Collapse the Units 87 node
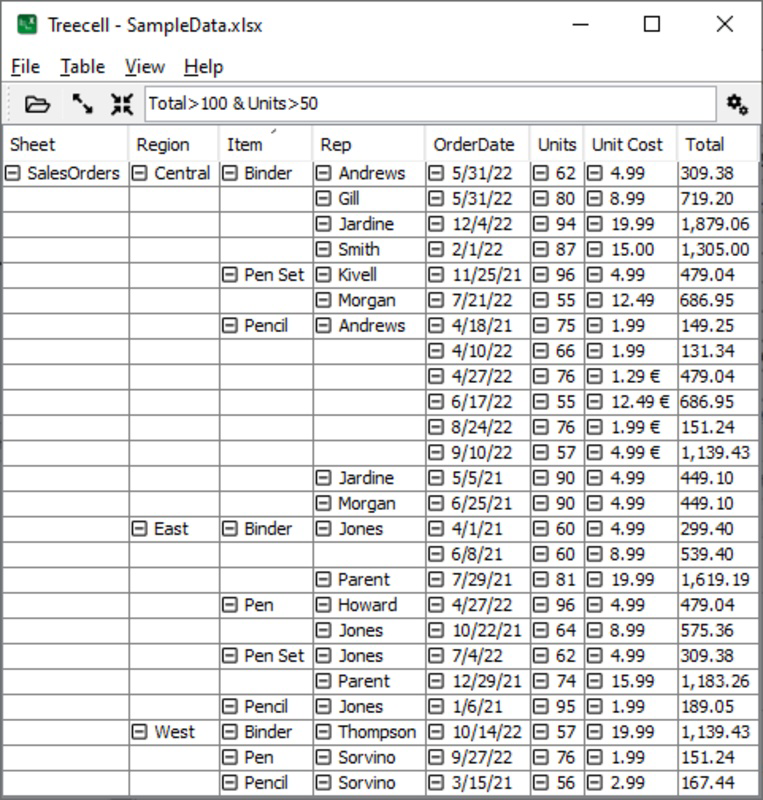This screenshot has width=763, height=800. tap(540, 249)
